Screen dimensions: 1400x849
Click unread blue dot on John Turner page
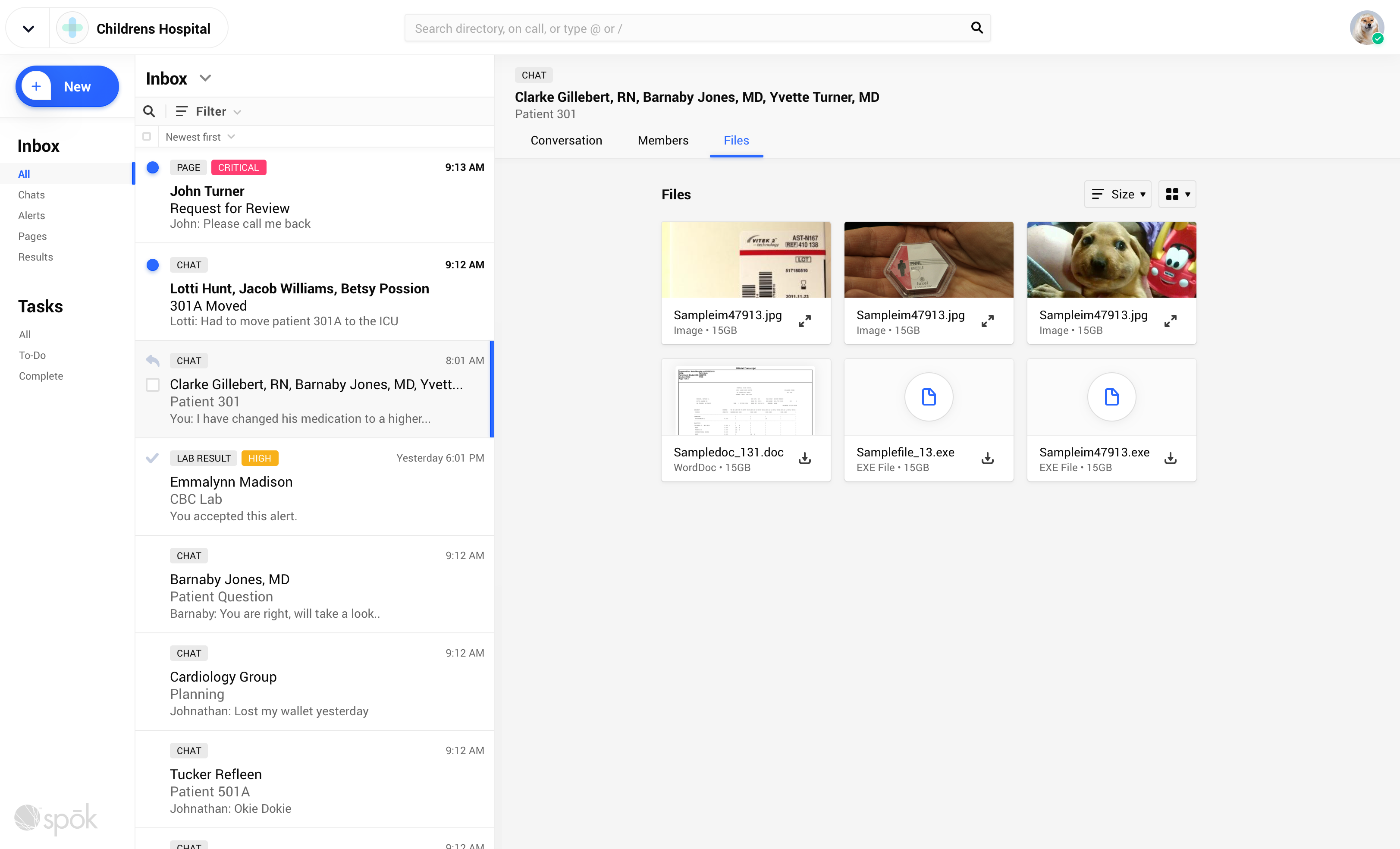pos(152,167)
